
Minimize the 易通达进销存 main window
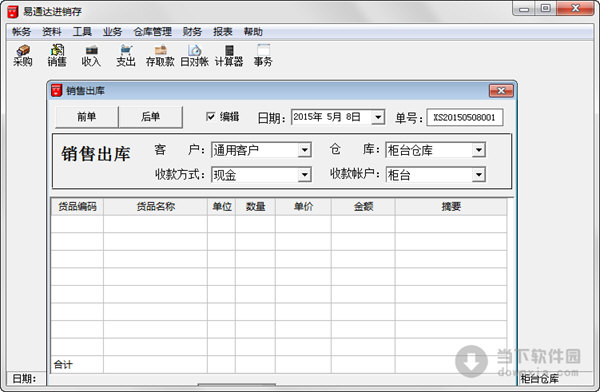524,8
